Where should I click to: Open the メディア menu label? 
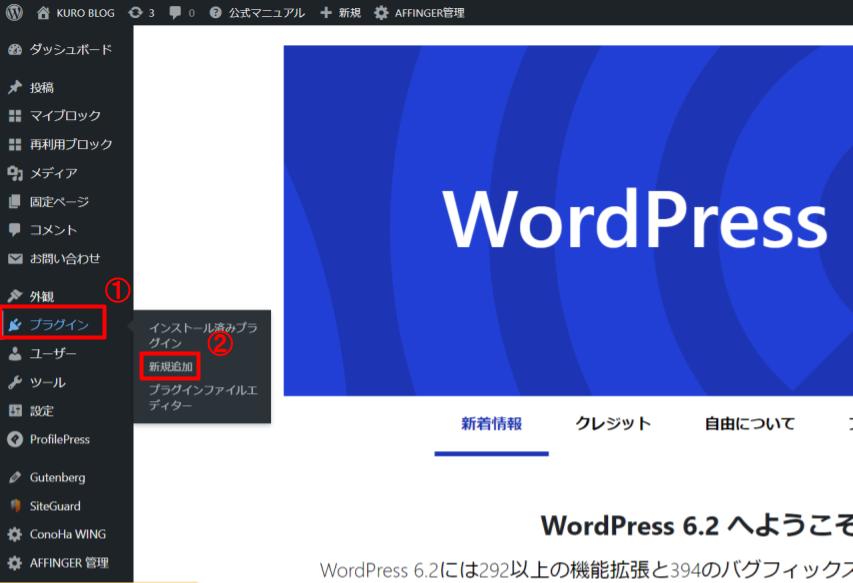pyautogui.click(x=53, y=173)
